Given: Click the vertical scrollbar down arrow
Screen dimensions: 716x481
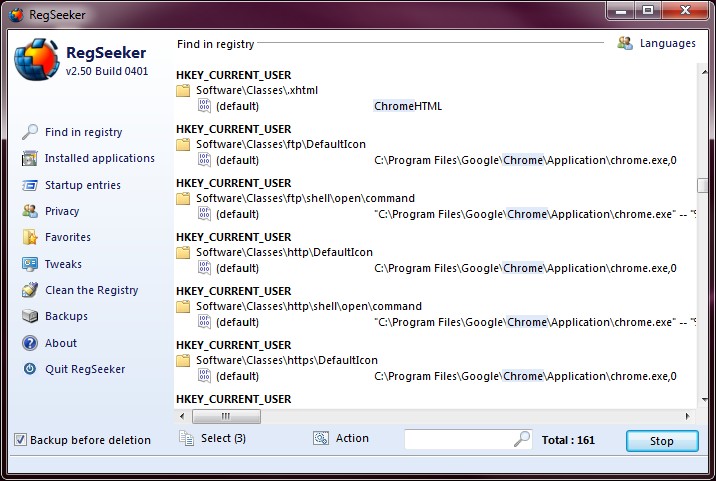Looking at the screenshot, I should pos(704,400).
